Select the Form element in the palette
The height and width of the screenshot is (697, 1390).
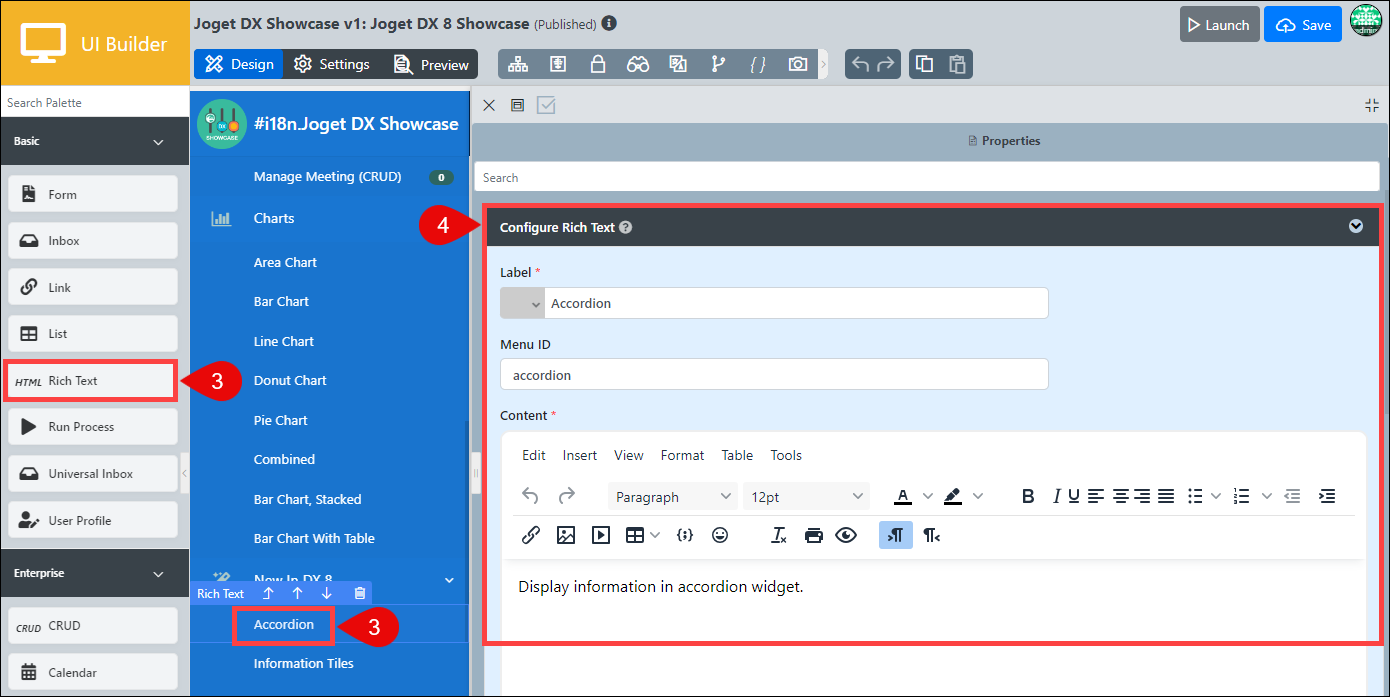[x=93, y=194]
